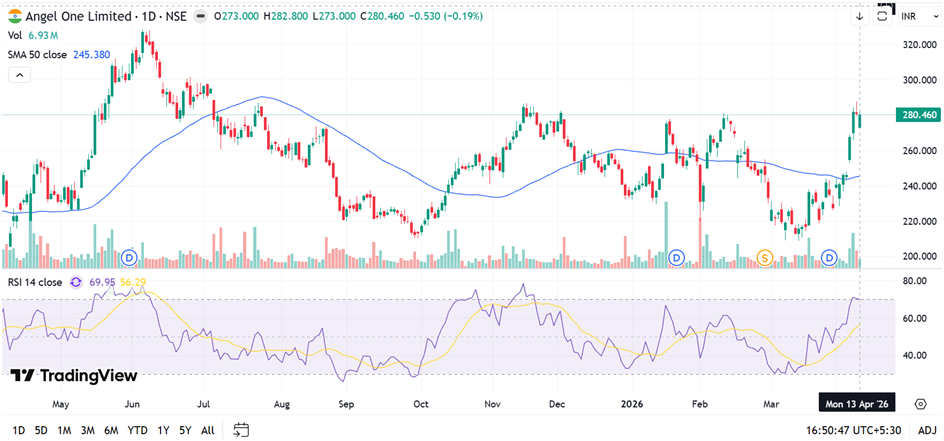
Task: Click the Indian flag symbol logo
Action: click(12, 16)
